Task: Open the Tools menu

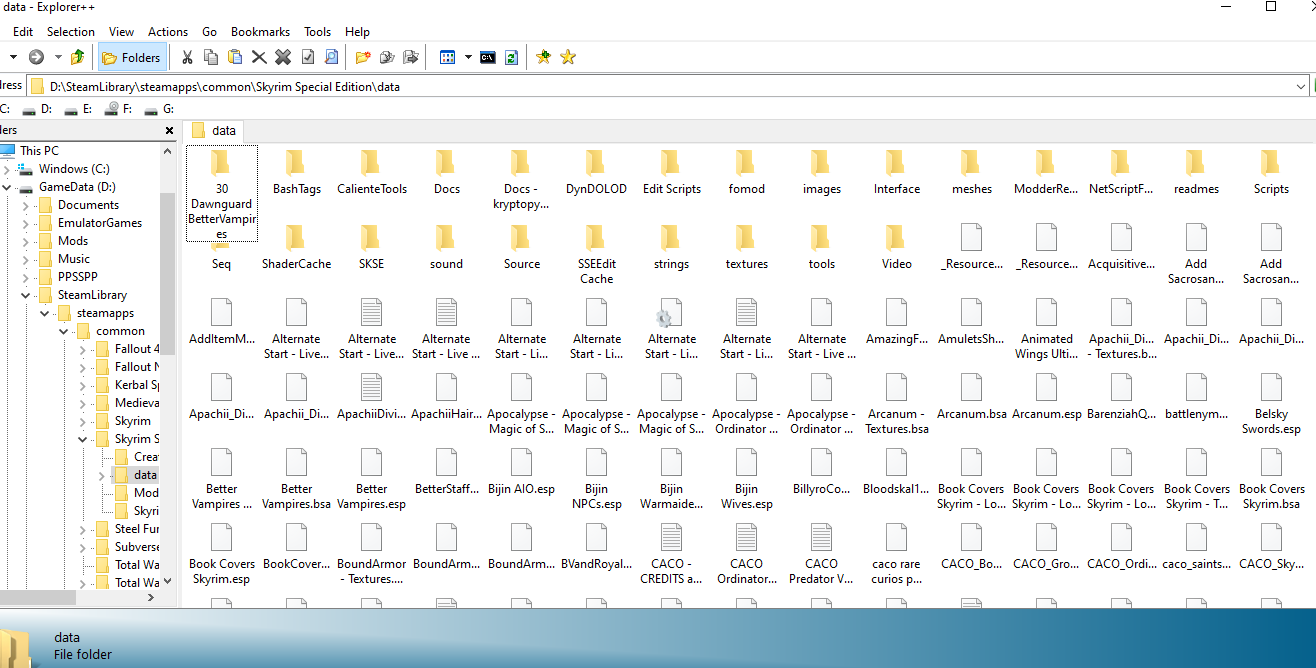Action: click(318, 32)
